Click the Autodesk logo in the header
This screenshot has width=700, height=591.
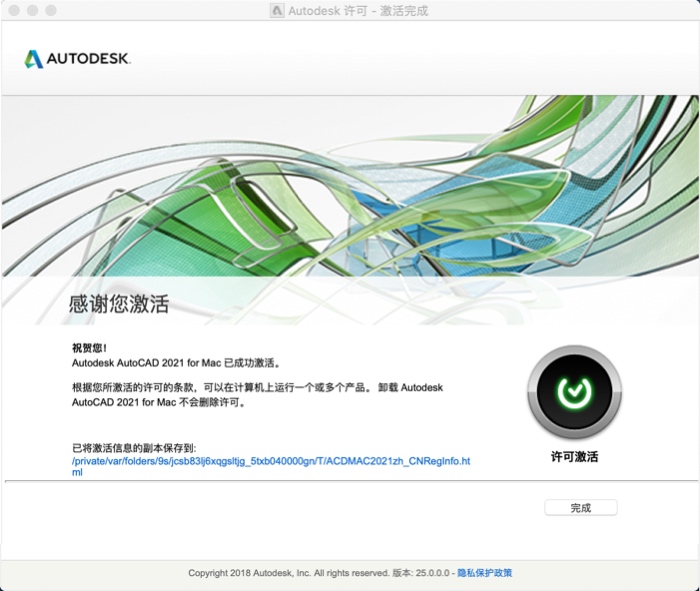78,59
